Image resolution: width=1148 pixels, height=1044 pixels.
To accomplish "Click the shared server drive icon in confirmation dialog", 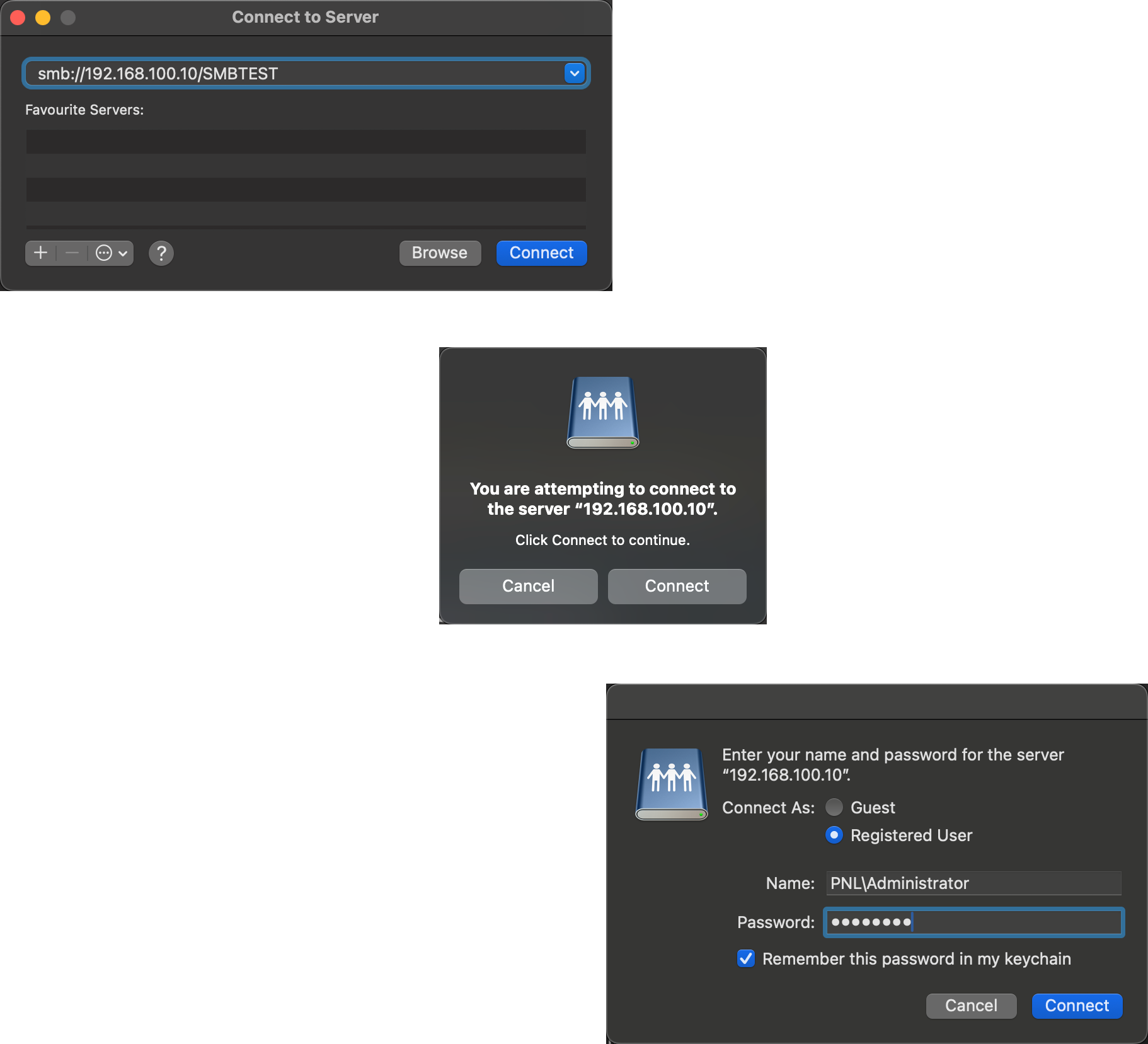I will pos(603,413).
